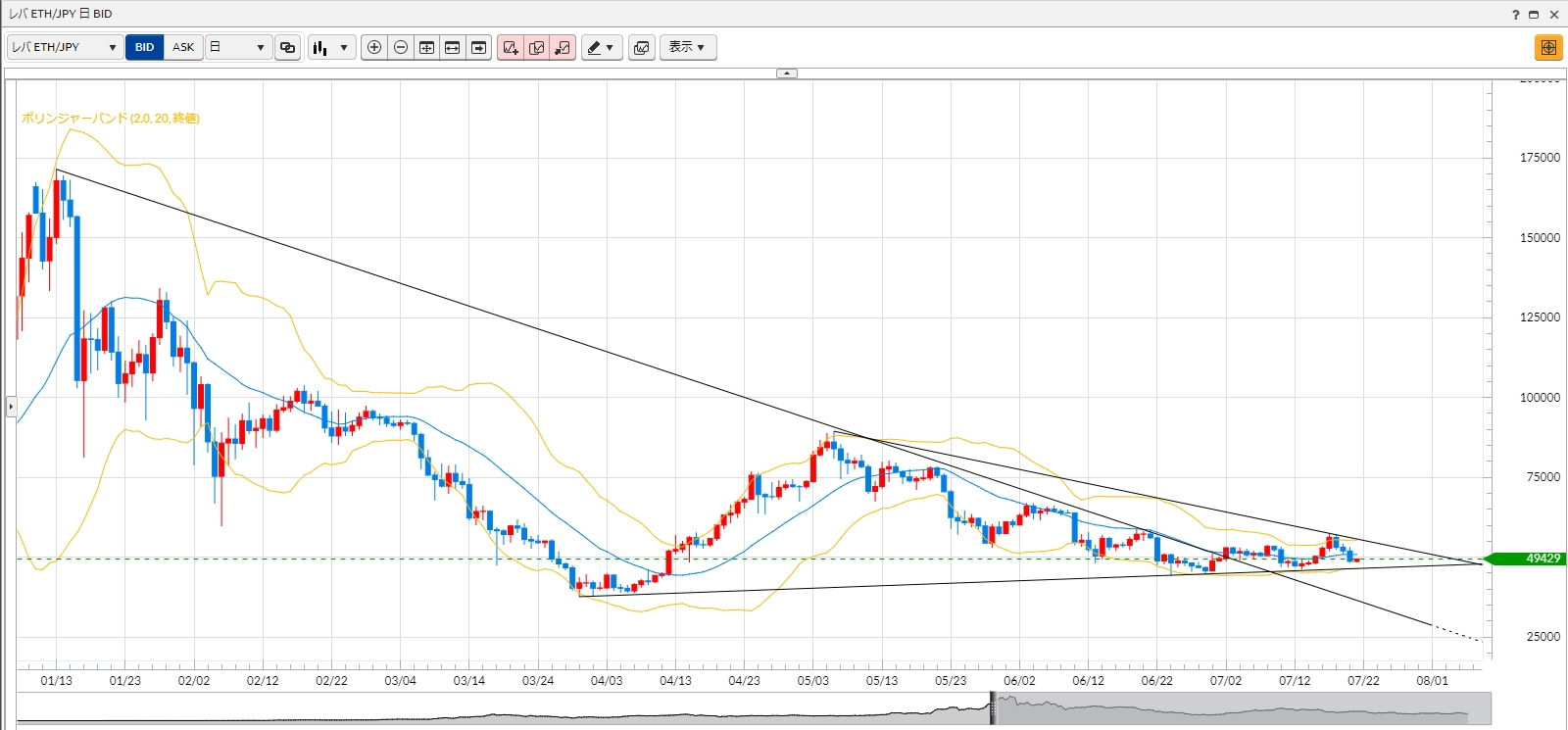Switch price display to ASK

[183, 47]
